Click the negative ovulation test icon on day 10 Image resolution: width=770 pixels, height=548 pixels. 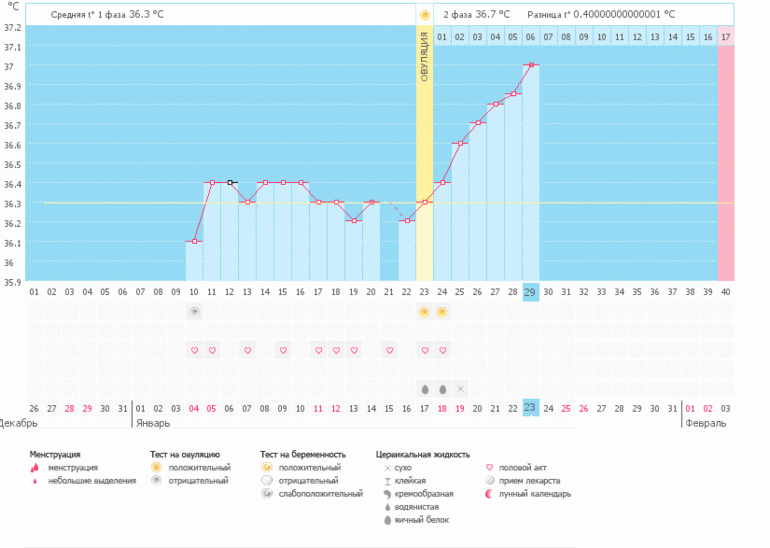pyautogui.click(x=194, y=312)
